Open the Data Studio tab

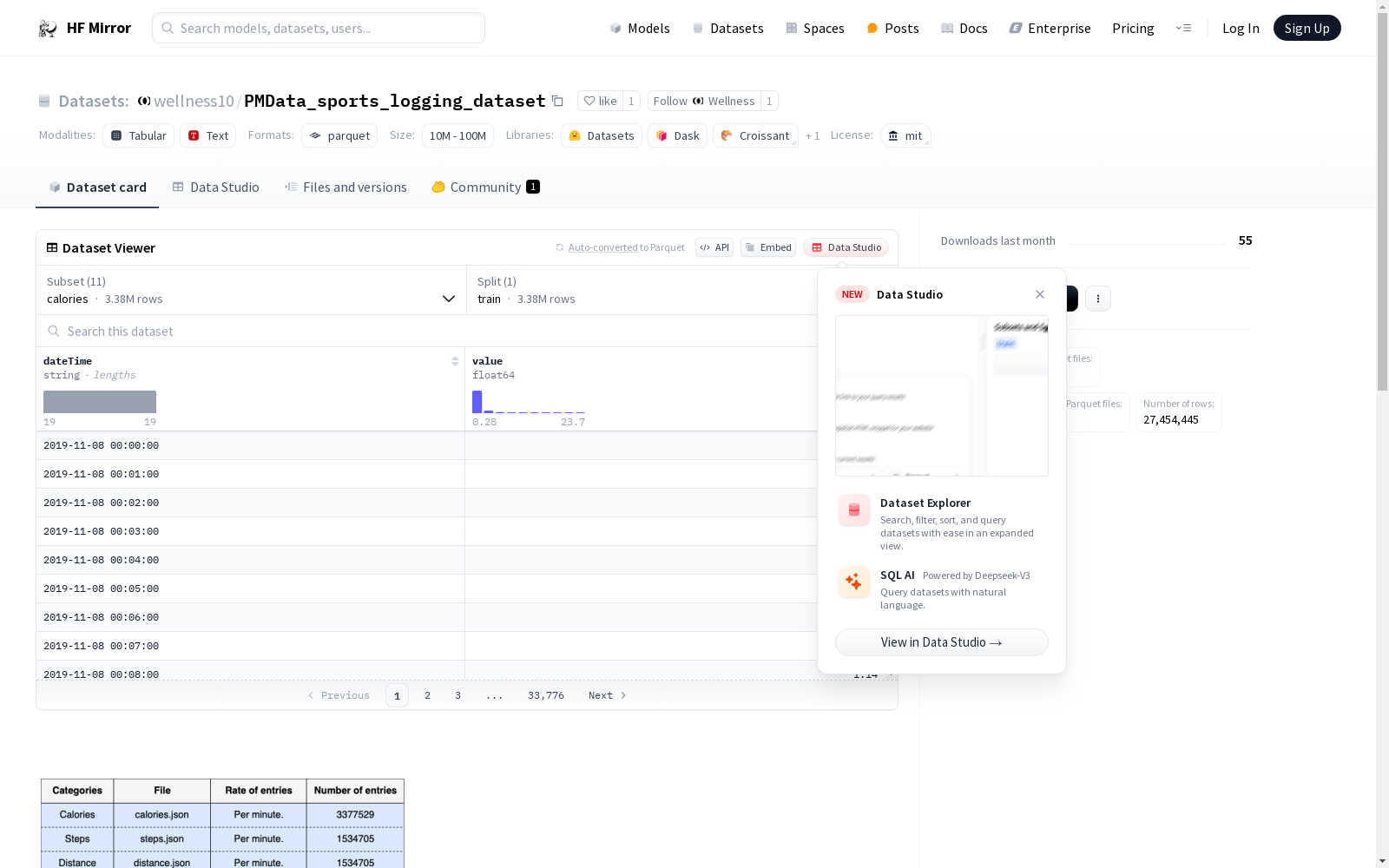coord(215,187)
